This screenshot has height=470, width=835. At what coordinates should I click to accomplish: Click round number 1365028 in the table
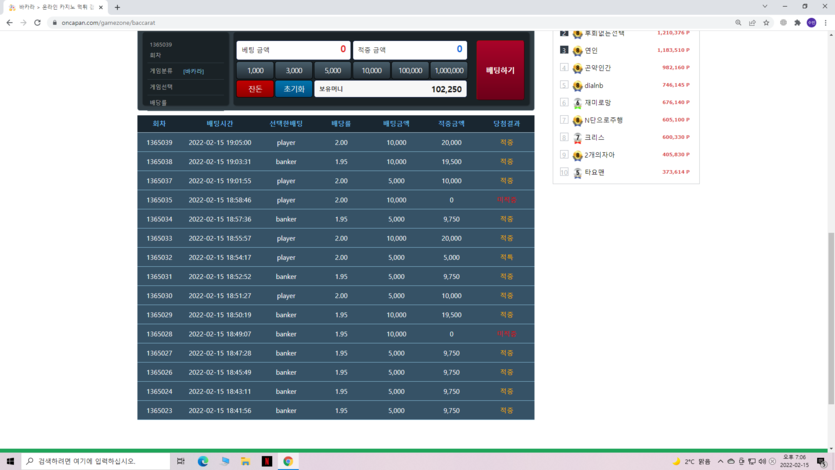tap(159, 334)
